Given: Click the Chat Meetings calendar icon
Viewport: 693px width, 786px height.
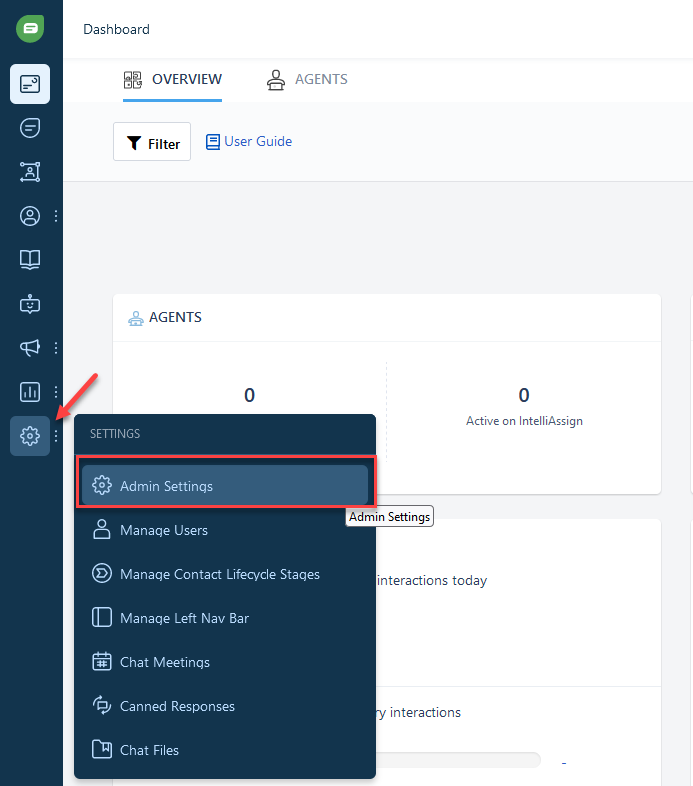Looking at the screenshot, I should [102, 662].
